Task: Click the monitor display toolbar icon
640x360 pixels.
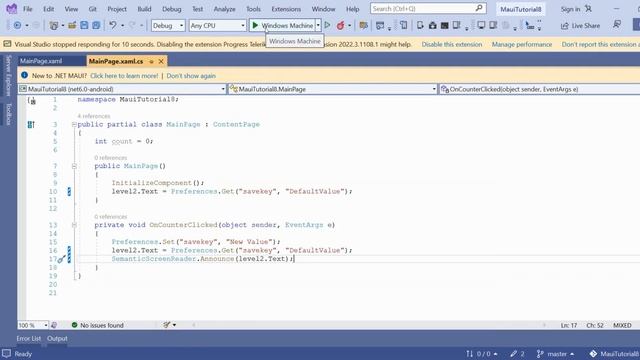Action: 481,25
